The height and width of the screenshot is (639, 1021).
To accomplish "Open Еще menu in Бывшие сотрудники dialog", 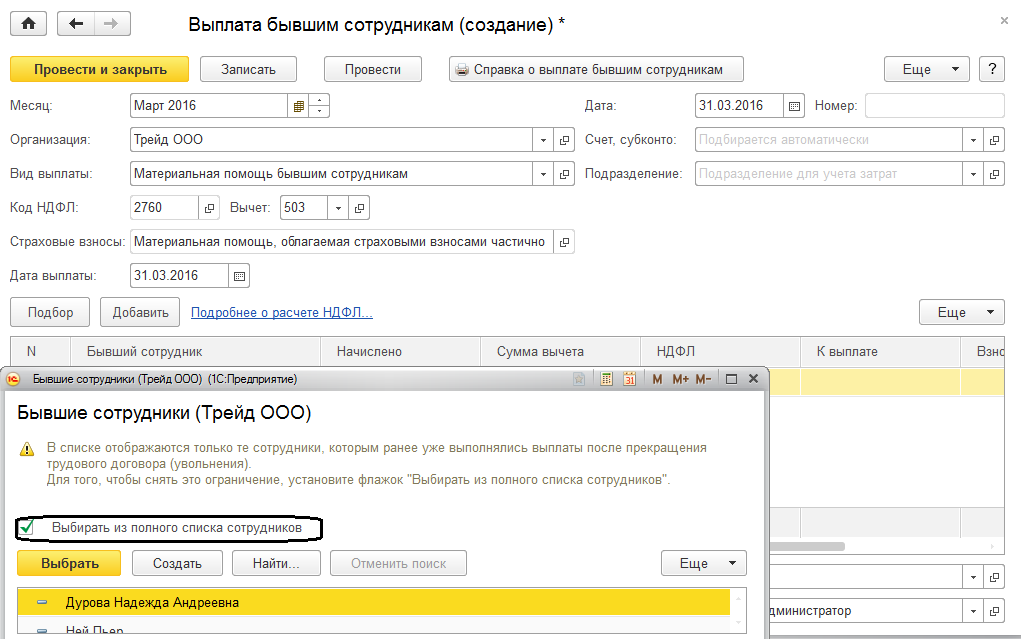I will coord(703,563).
